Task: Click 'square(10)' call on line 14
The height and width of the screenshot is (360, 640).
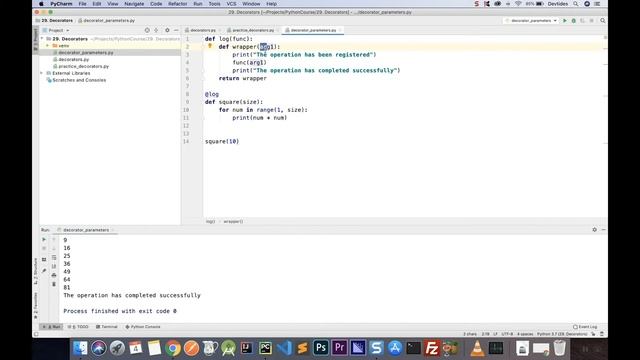Action: coord(222,141)
